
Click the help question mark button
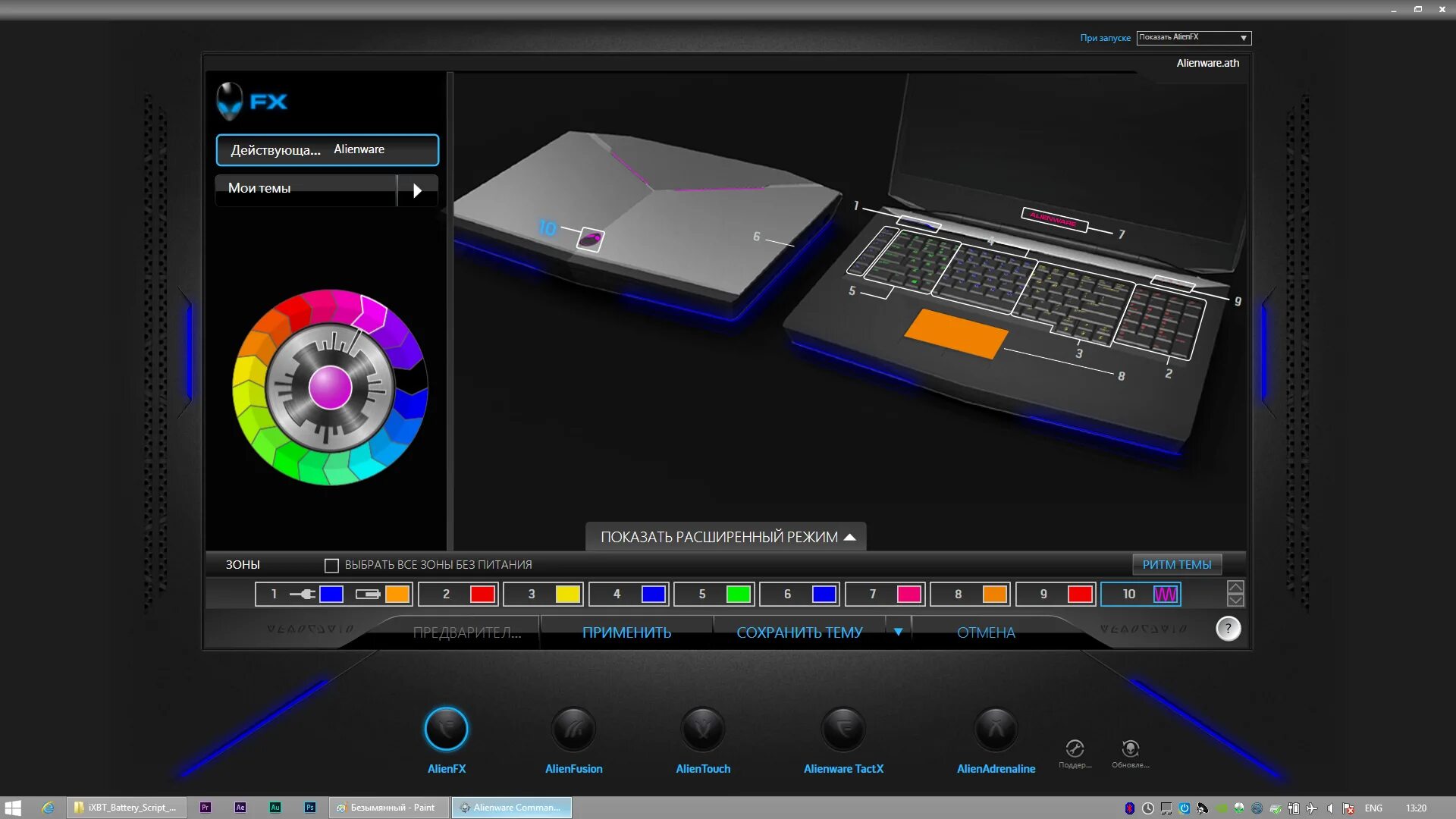pyautogui.click(x=1228, y=629)
